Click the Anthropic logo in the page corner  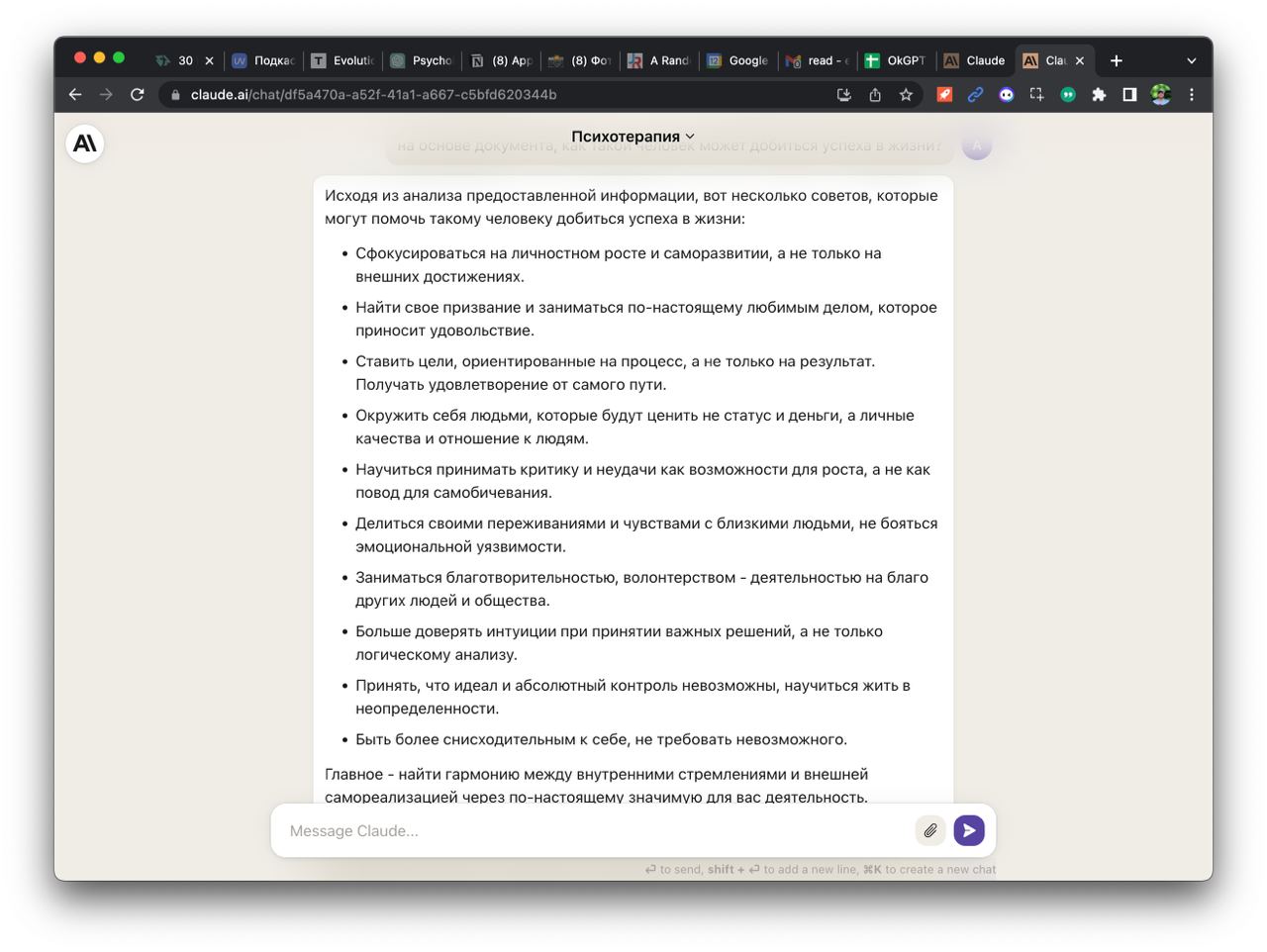(85, 144)
